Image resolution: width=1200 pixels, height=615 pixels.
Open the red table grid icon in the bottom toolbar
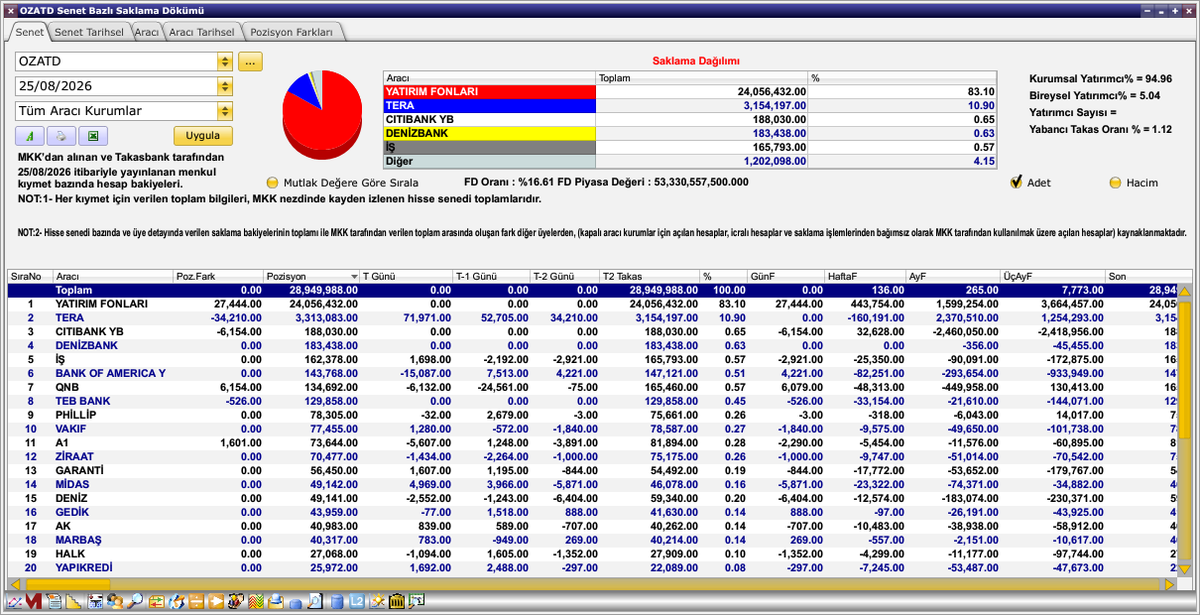[96, 601]
